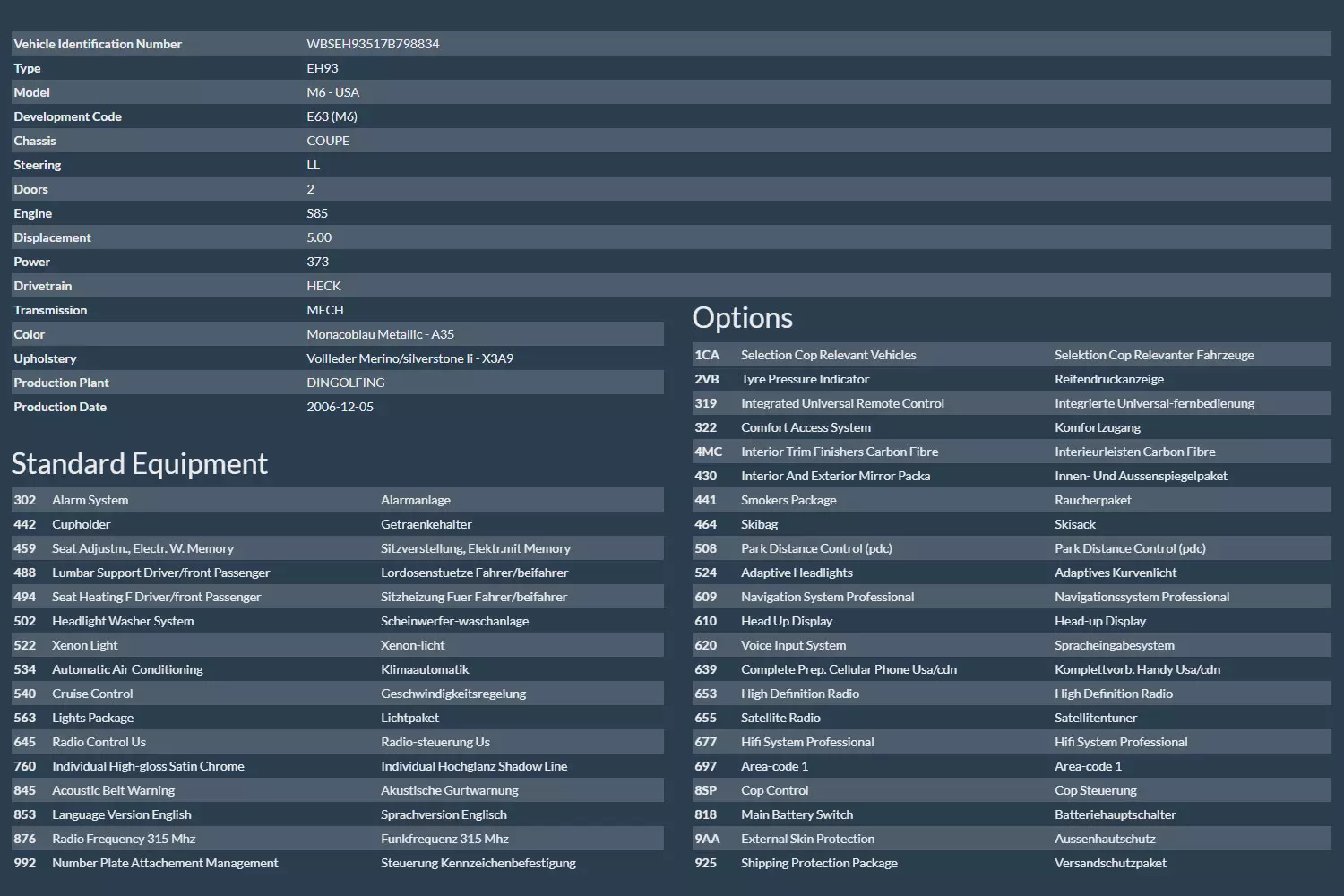Select the Model value M6 - USA
This screenshot has width=1344, height=896.
pyautogui.click(x=332, y=92)
